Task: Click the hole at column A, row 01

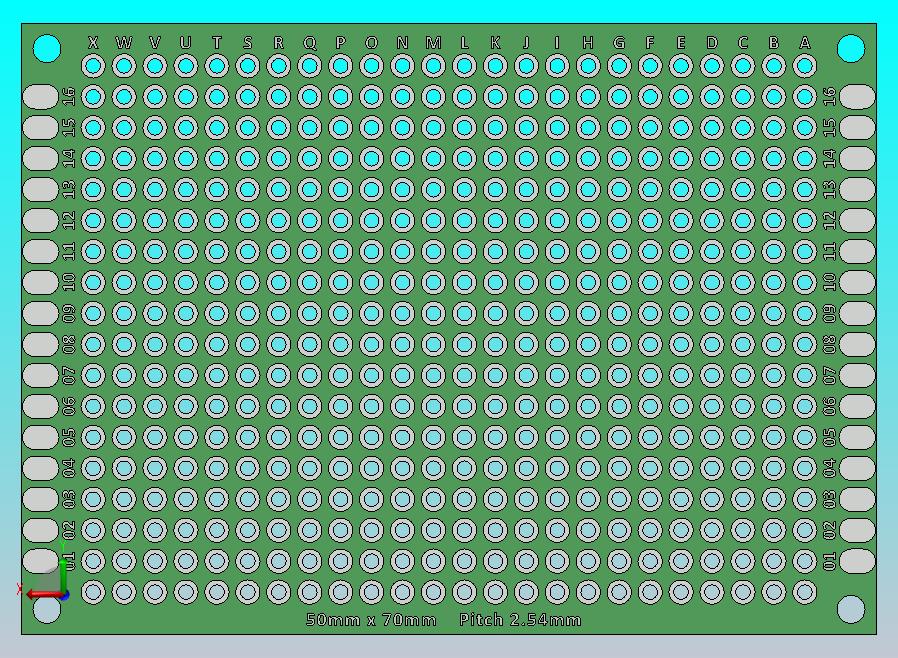Action: point(805,561)
